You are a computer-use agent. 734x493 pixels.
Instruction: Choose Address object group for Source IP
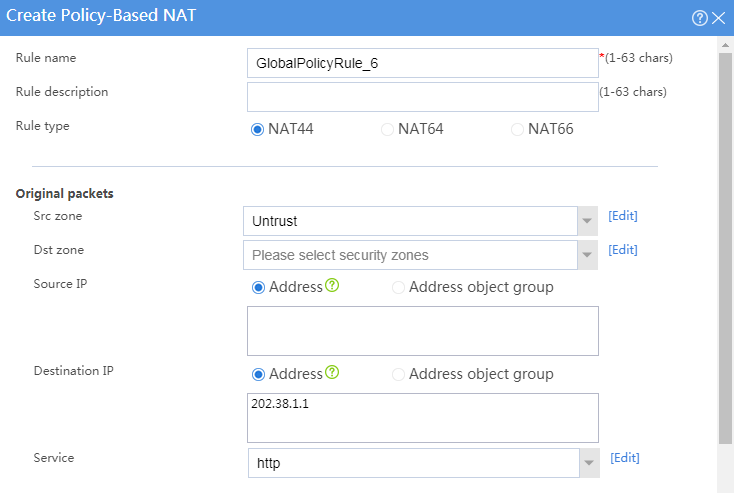pos(398,287)
